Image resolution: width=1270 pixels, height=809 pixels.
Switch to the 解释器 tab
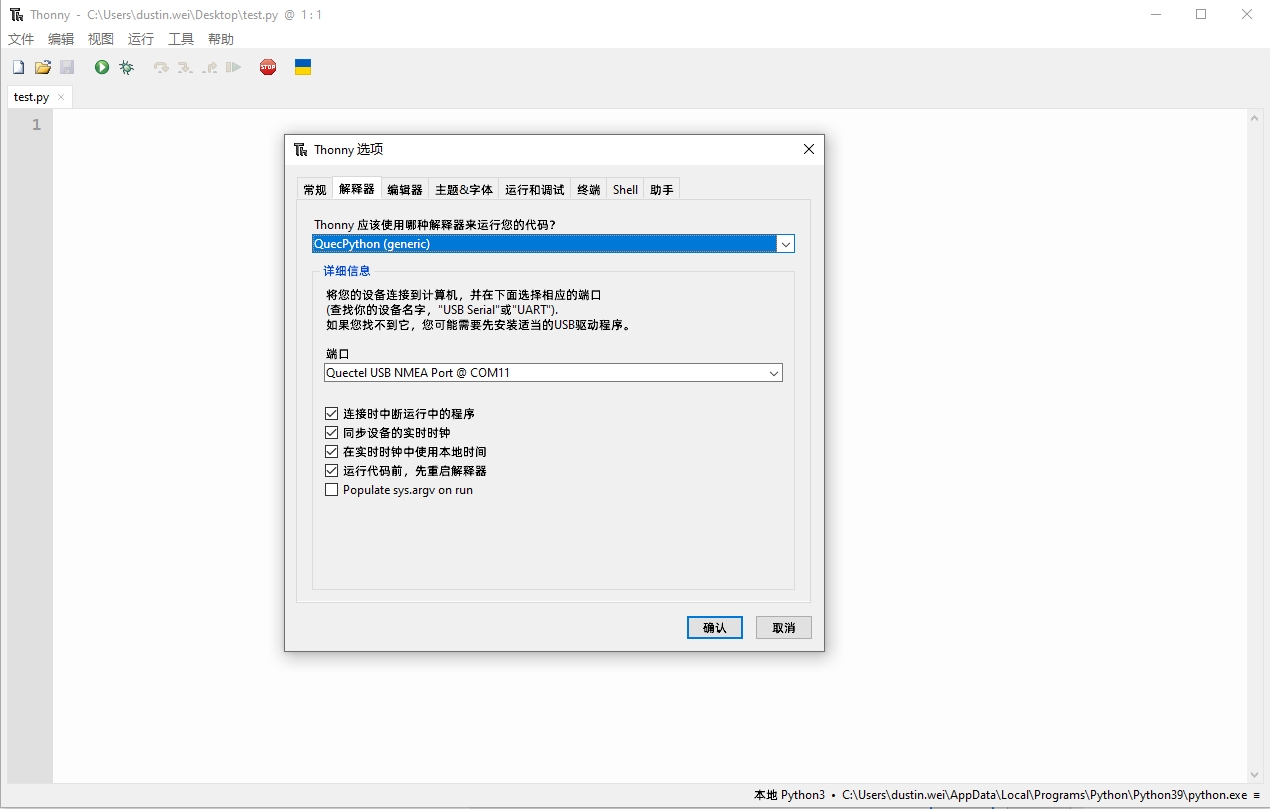357,188
